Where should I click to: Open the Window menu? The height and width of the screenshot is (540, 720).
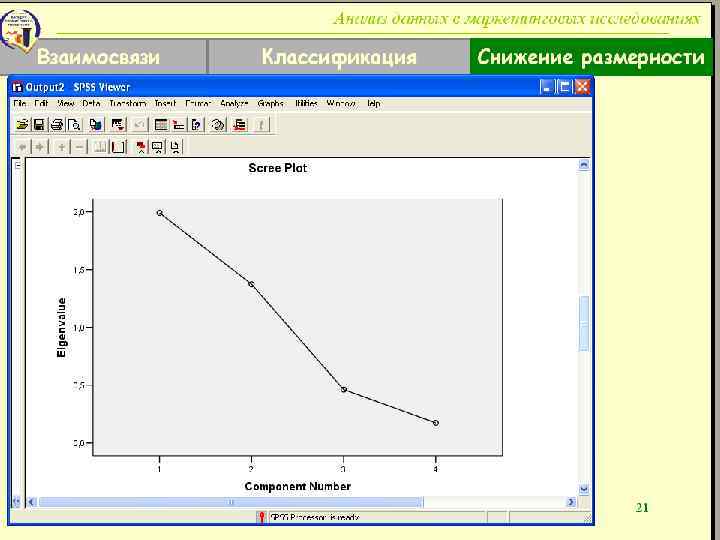click(x=341, y=103)
